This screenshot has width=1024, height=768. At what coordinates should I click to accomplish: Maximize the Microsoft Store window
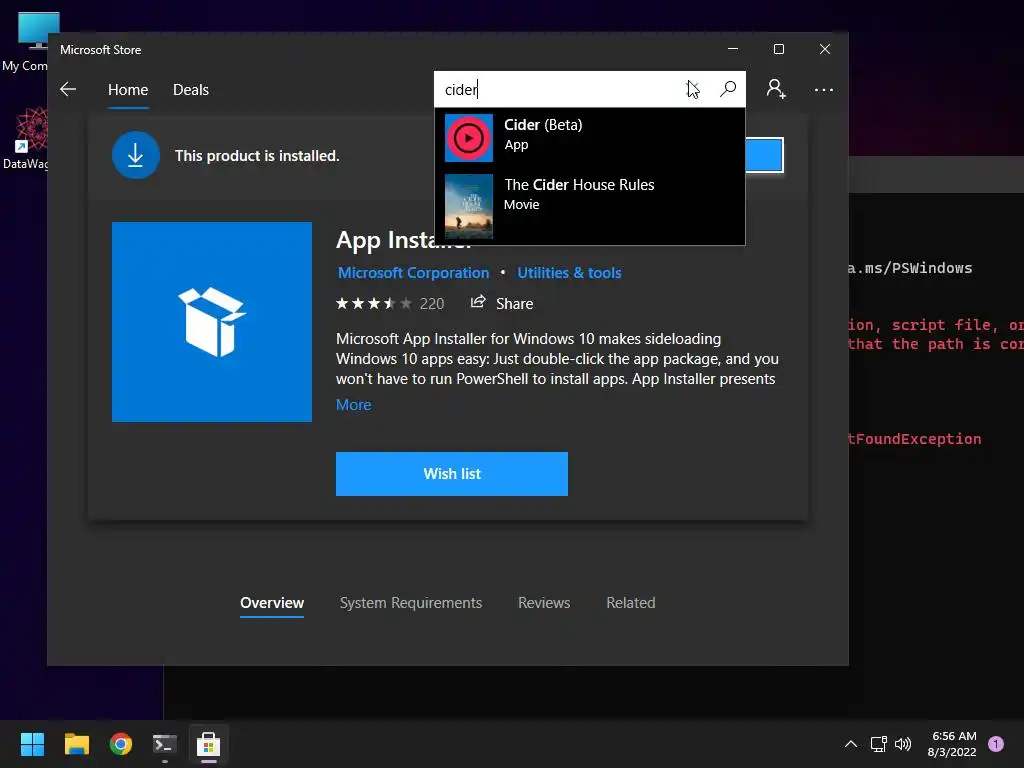click(x=778, y=49)
